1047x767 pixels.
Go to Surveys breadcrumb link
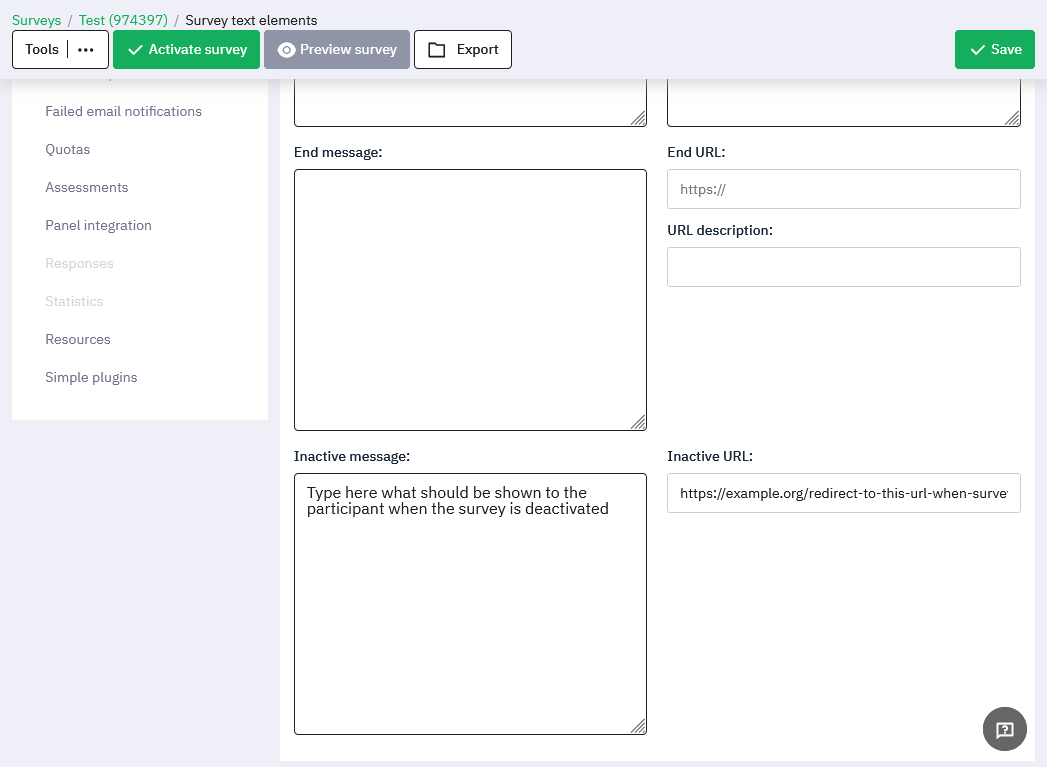[36, 20]
